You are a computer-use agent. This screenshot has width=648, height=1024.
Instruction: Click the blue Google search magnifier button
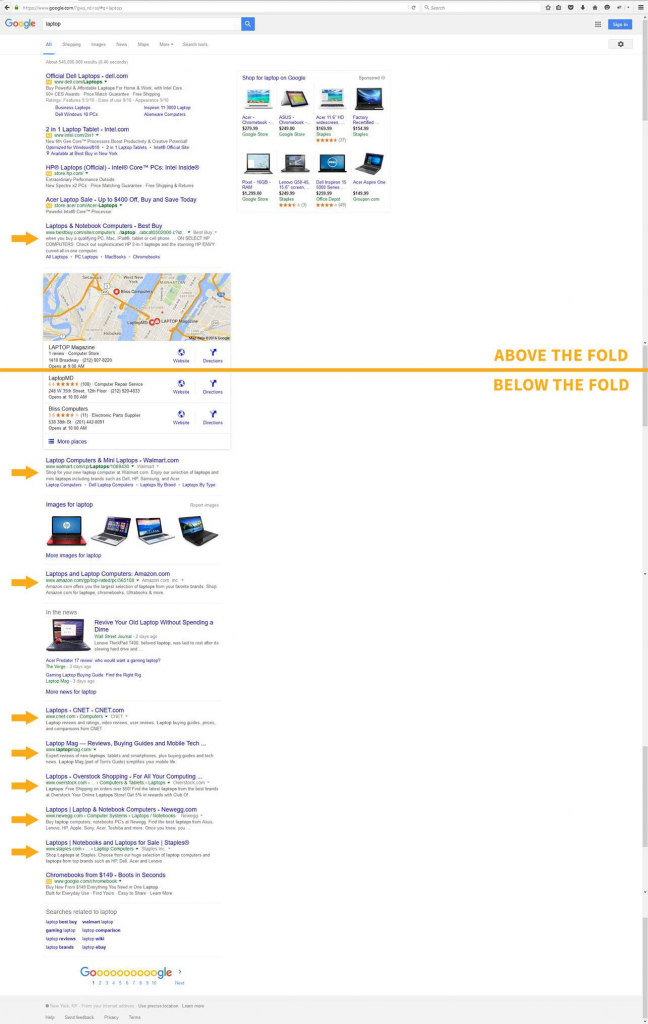click(248, 24)
